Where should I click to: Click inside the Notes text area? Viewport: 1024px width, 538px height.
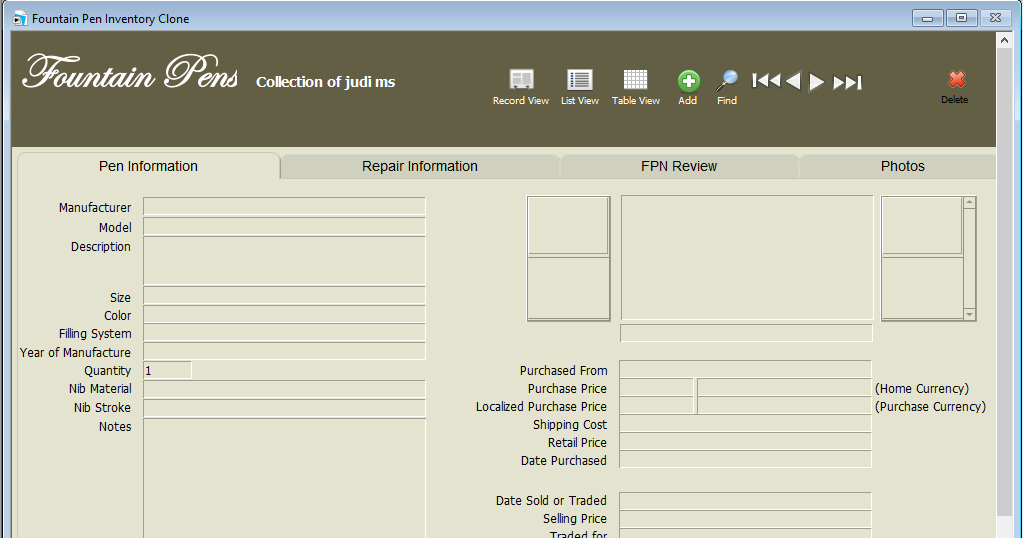tap(284, 478)
